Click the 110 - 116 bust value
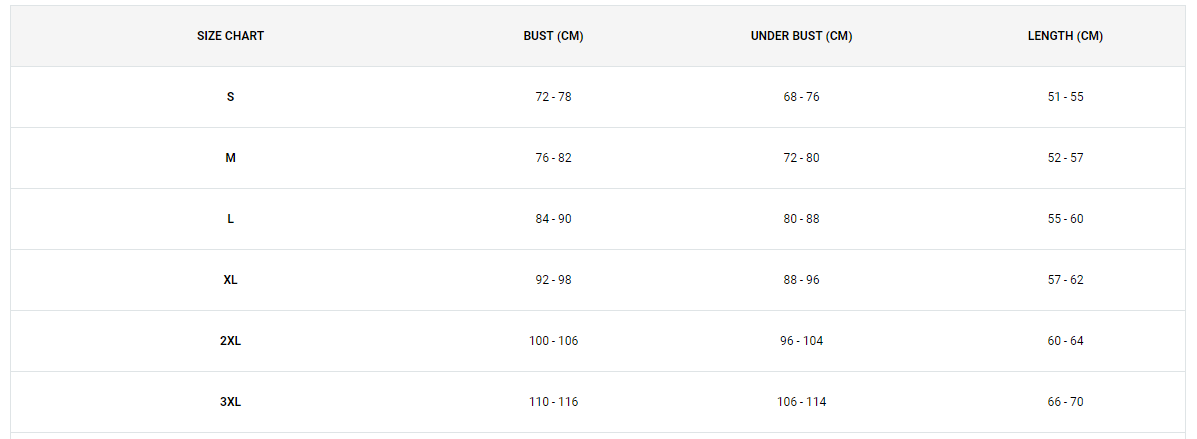 pyautogui.click(x=553, y=402)
